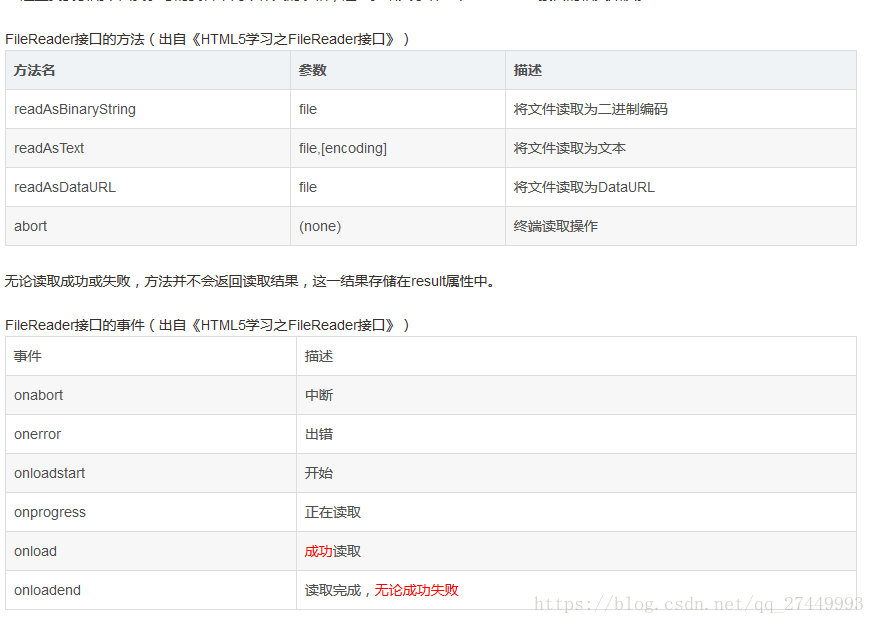This screenshot has height=624, width=875.
Task: Select the onerror event cell
Action: click(151, 434)
